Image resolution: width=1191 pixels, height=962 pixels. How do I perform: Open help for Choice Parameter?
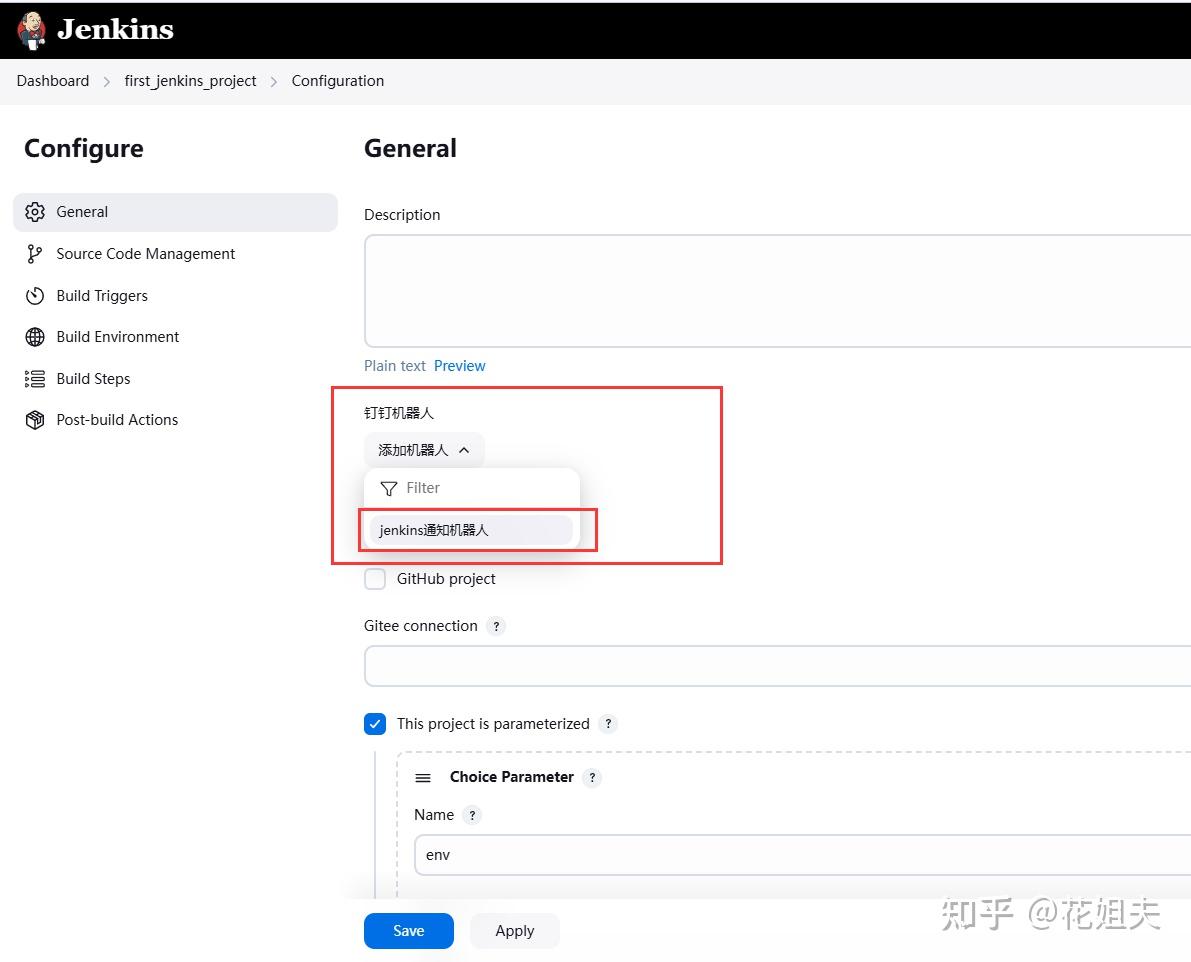tap(592, 777)
